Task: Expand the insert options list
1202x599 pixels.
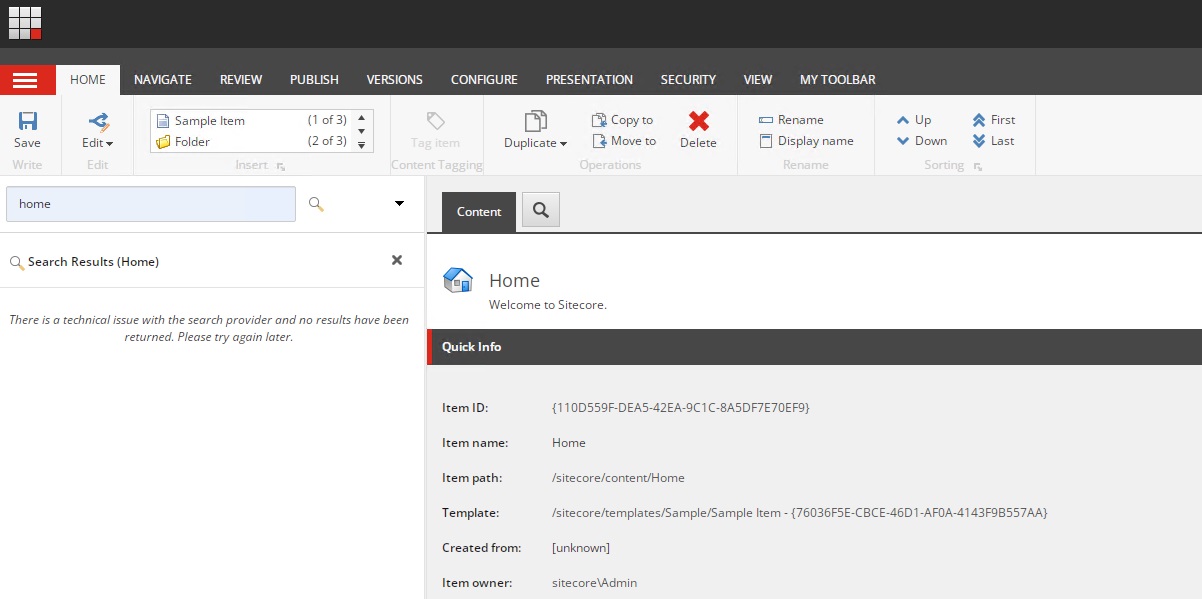Action: click(x=361, y=146)
